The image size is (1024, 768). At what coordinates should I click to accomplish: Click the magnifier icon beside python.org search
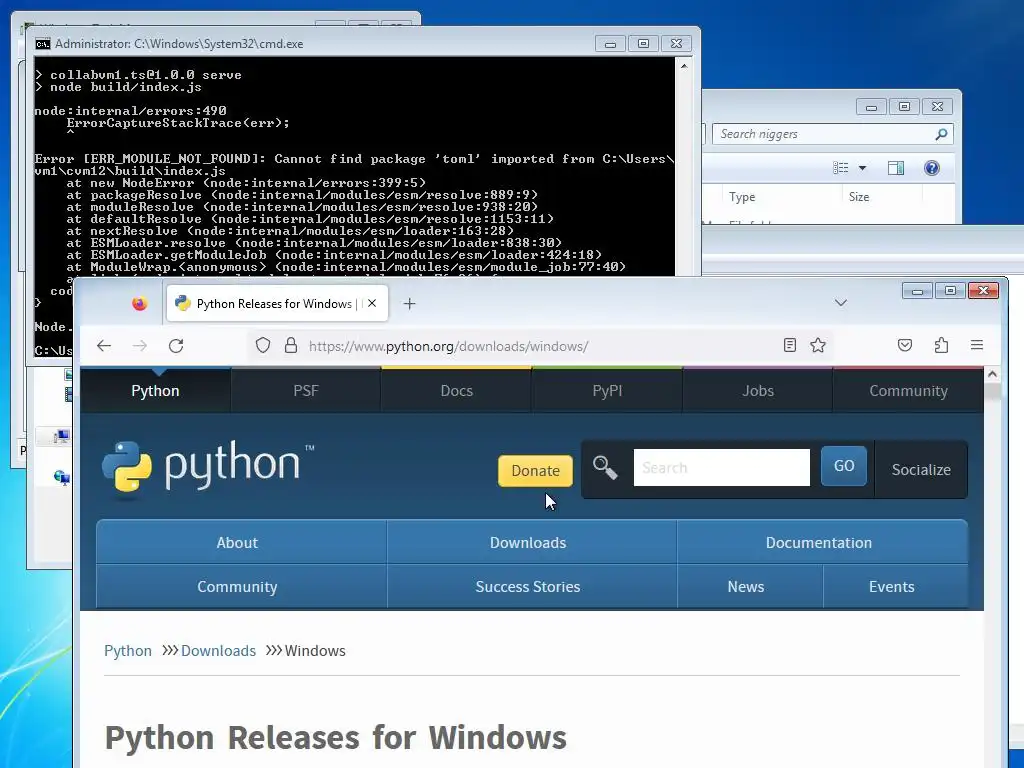click(605, 468)
